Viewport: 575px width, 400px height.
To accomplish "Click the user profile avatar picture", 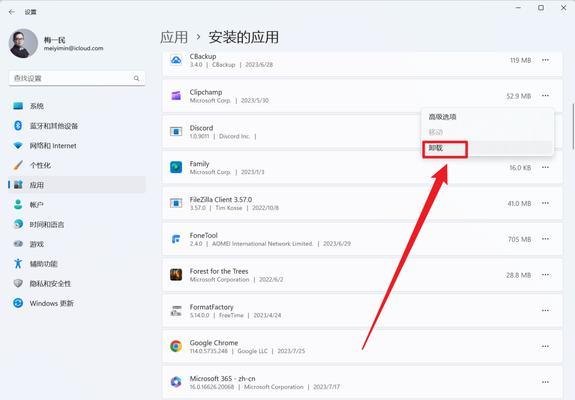I will [23, 44].
